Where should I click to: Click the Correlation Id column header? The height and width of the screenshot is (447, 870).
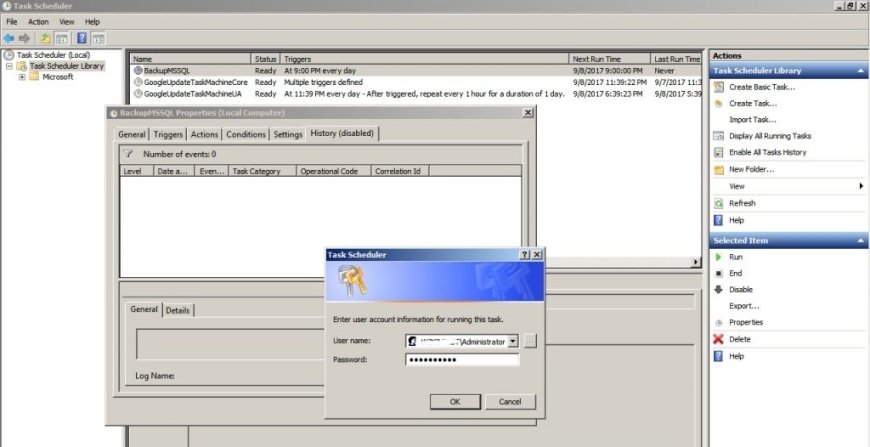tap(400, 171)
